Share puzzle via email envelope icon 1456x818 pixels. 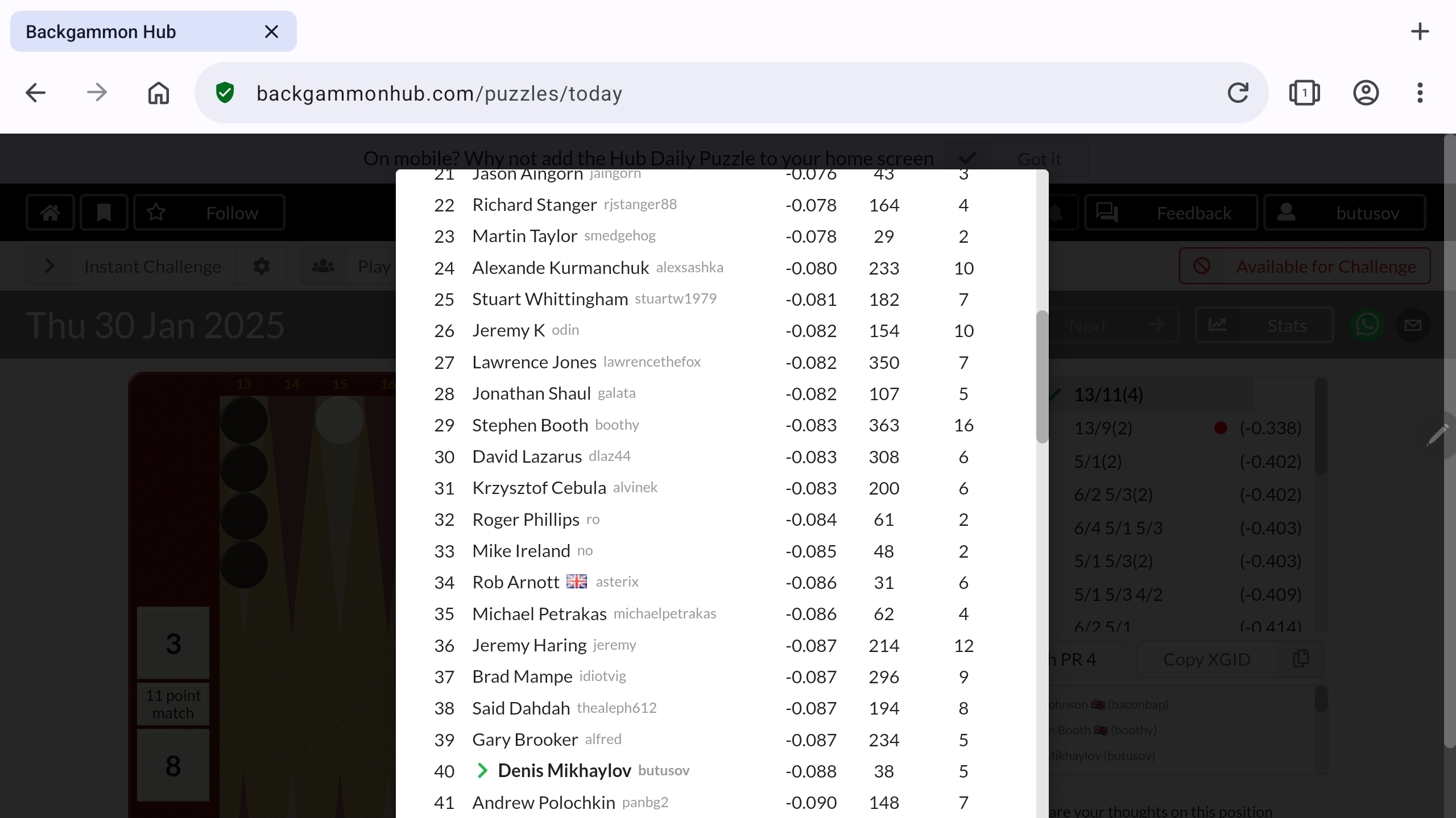tap(1413, 325)
